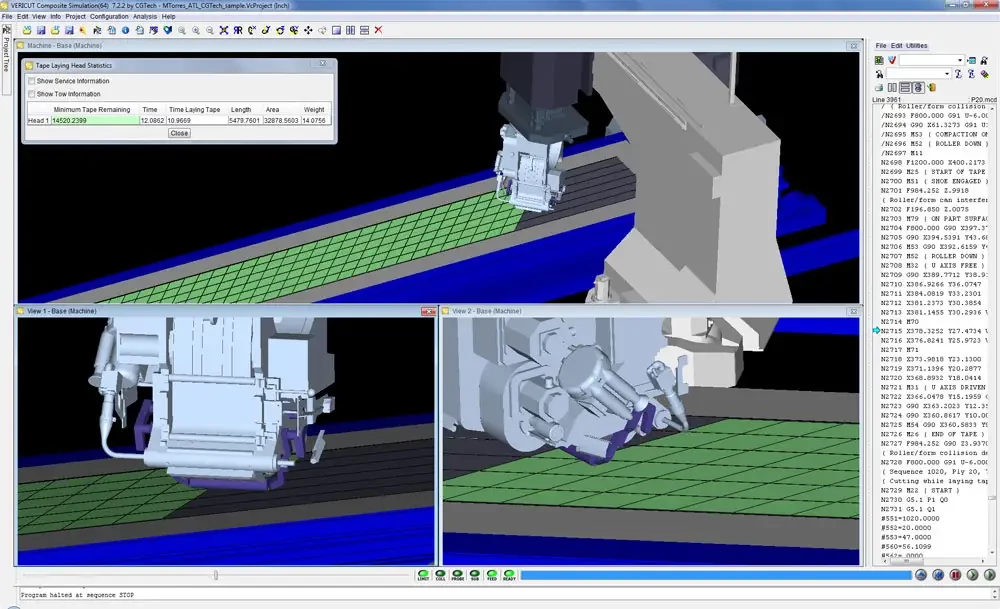Click the Close button in statistics dialog
Viewport: 1000px width, 609px height.
[179, 133]
